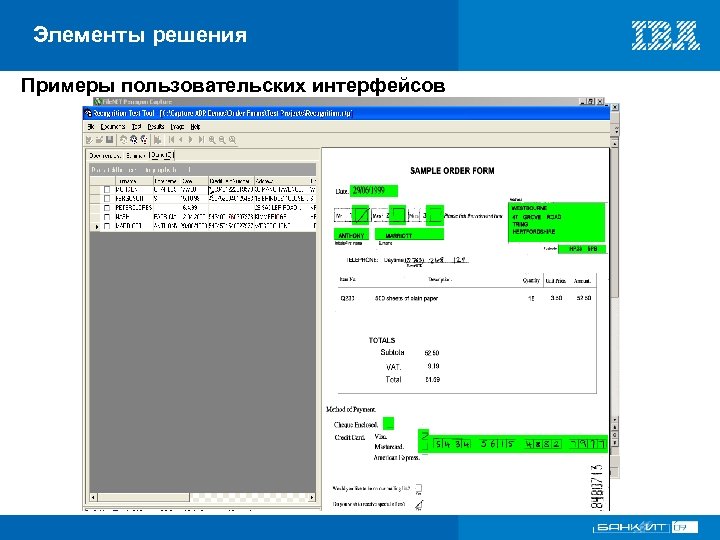Select the Data (5) tab
The image size is (720, 540).
(x=162, y=156)
